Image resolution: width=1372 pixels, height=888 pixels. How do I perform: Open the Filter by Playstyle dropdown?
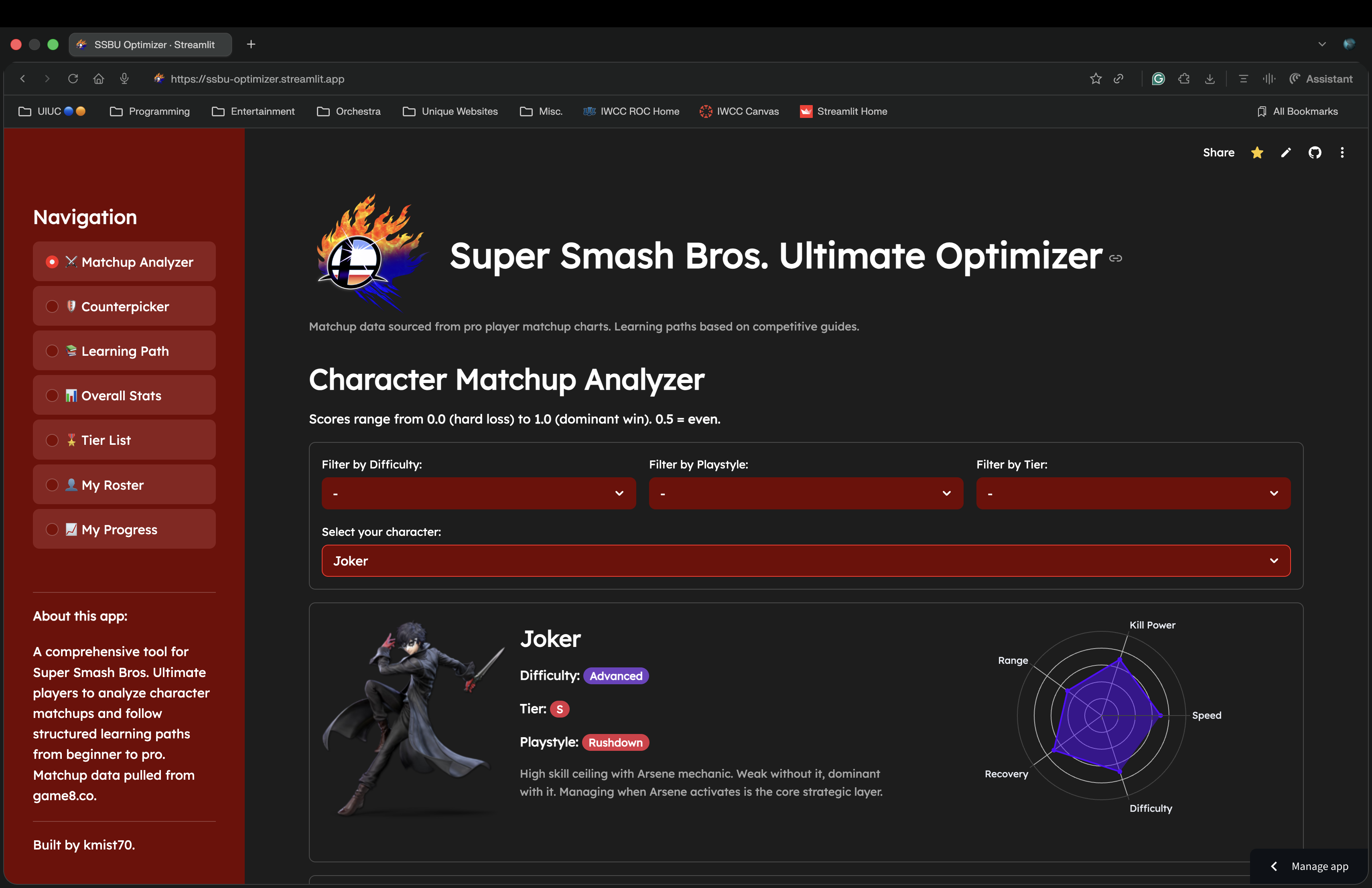(806, 493)
